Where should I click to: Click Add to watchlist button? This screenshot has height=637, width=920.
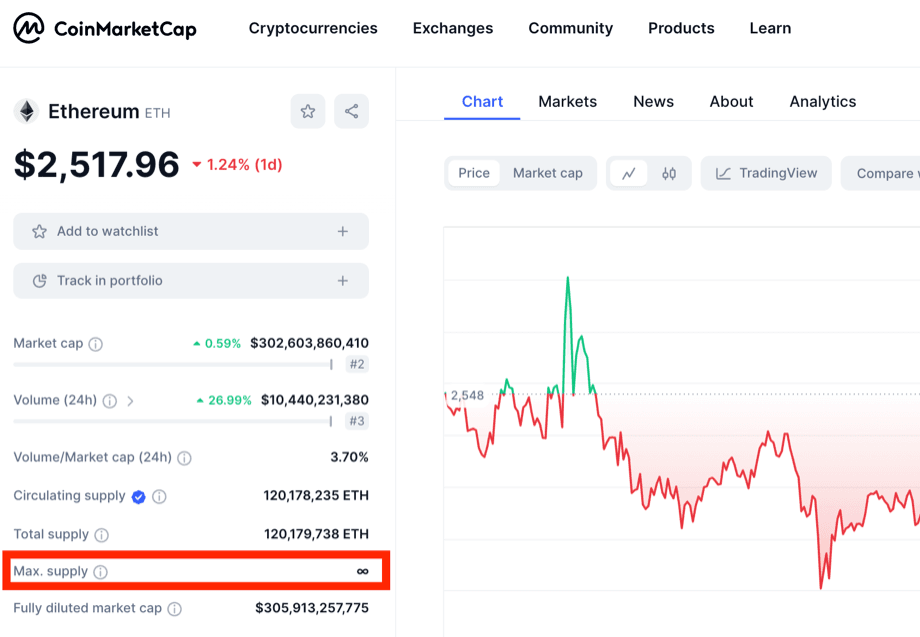tap(191, 231)
